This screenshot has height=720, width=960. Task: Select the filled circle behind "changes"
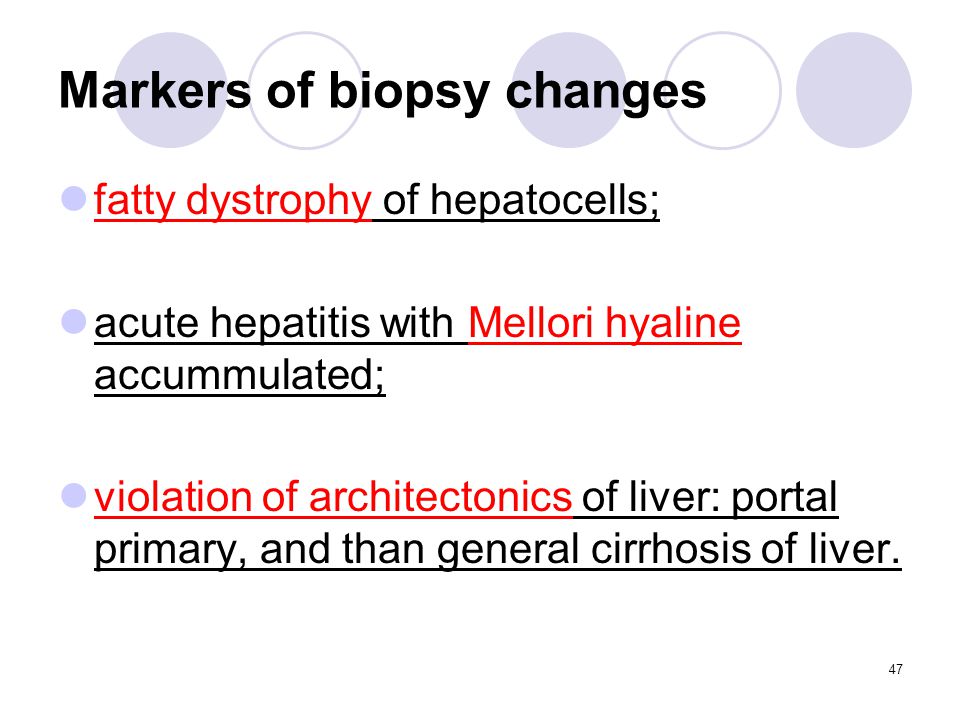(x=569, y=90)
